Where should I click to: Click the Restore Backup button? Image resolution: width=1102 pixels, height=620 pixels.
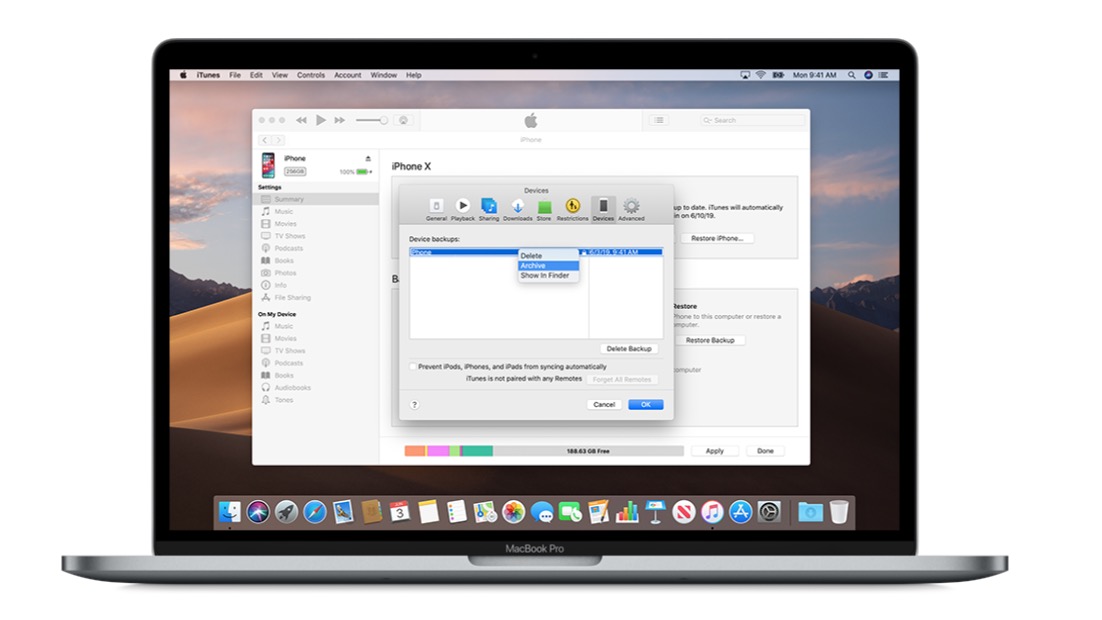[x=710, y=340]
